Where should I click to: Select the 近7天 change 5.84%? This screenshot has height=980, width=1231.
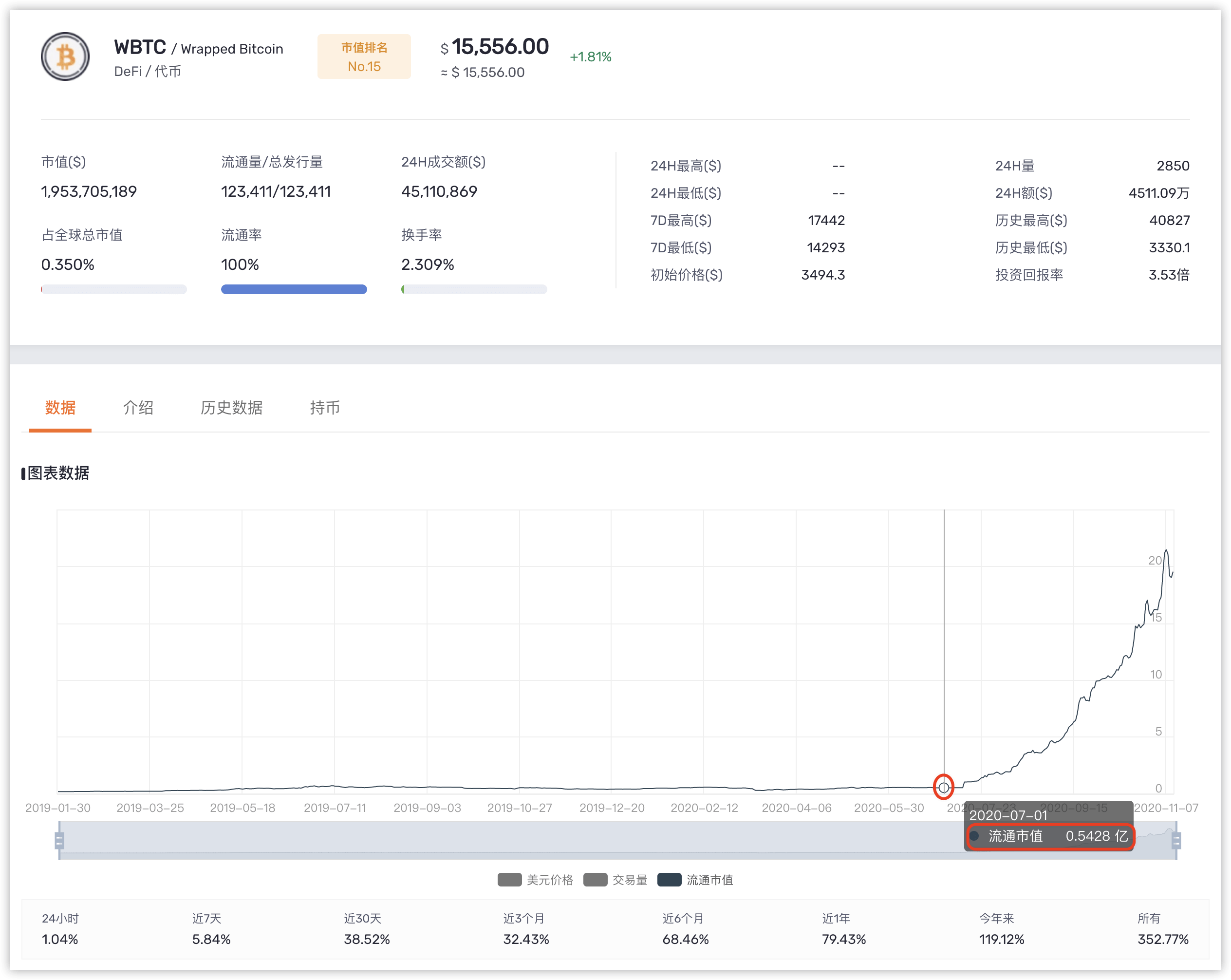[x=211, y=939]
